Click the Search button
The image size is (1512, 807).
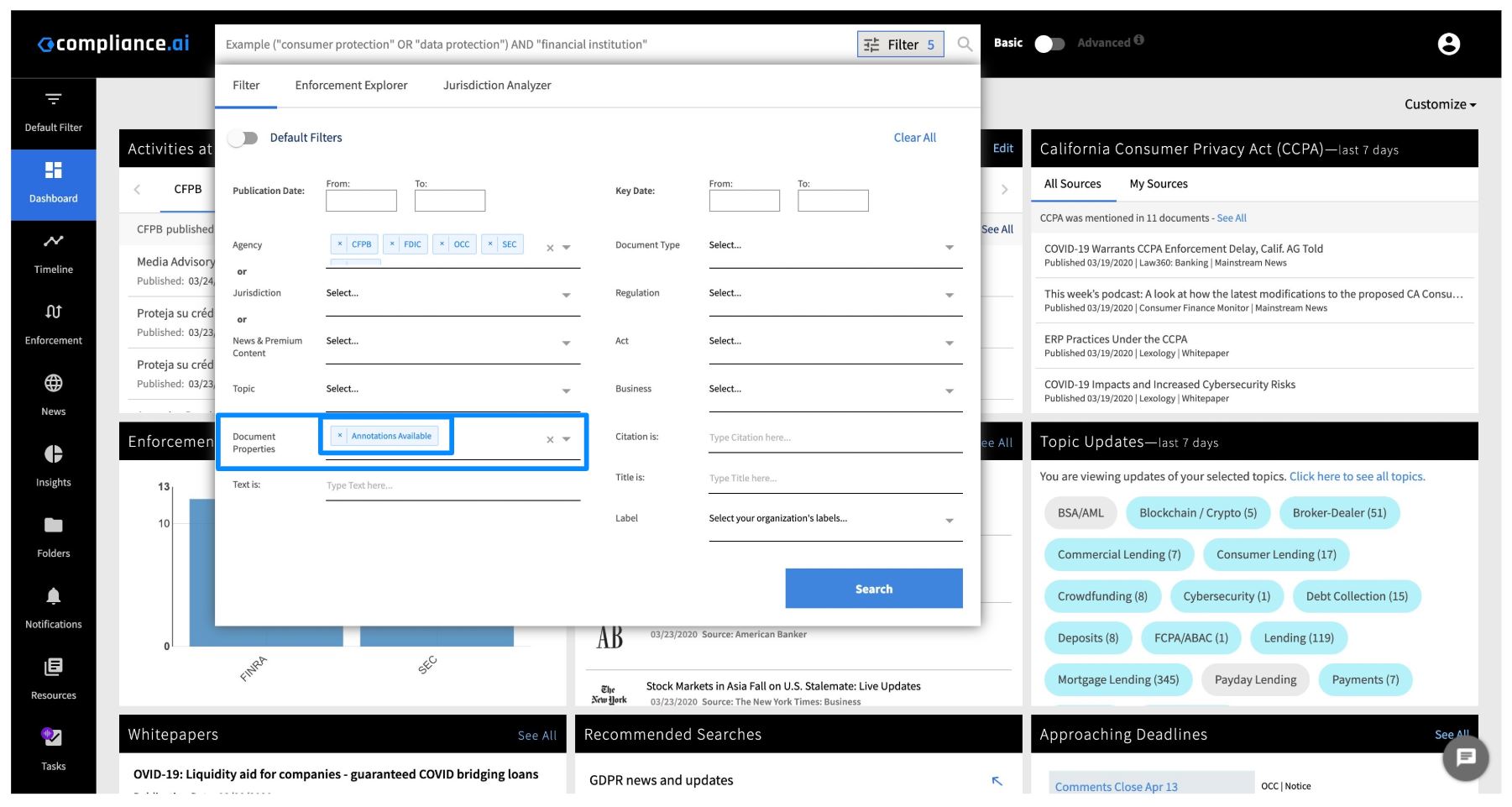coord(874,589)
